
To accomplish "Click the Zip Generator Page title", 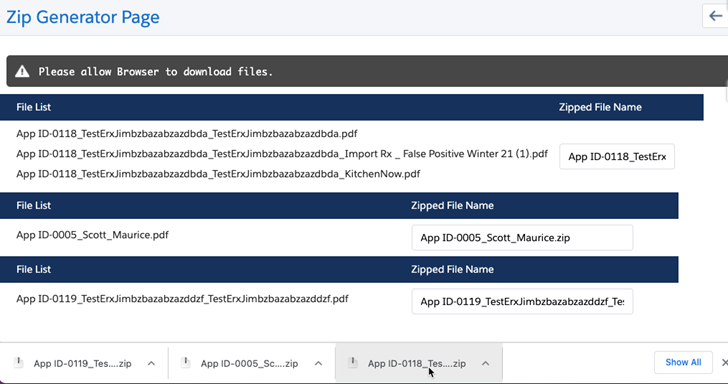I will tap(83, 17).
